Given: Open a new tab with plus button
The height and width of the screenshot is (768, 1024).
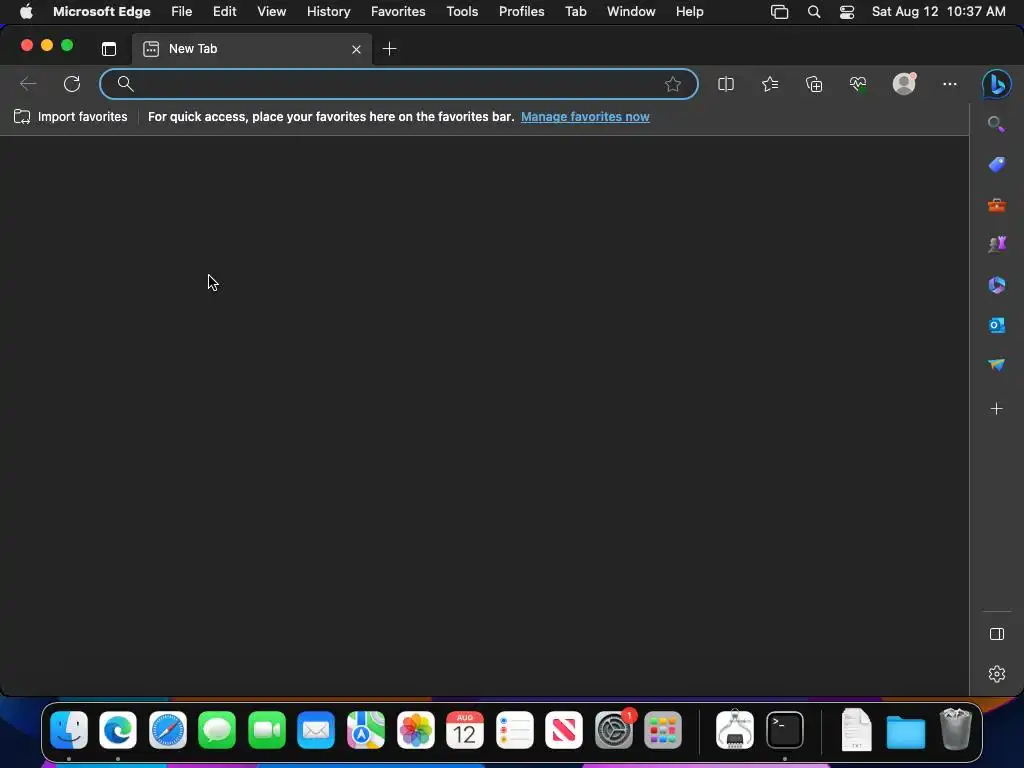Looking at the screenshot, I should 389,49.
